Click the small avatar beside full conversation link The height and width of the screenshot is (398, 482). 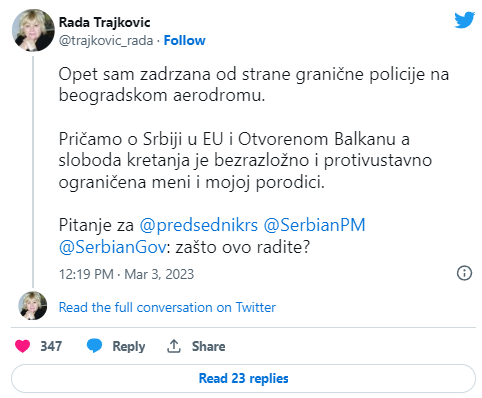click(33, 306)
